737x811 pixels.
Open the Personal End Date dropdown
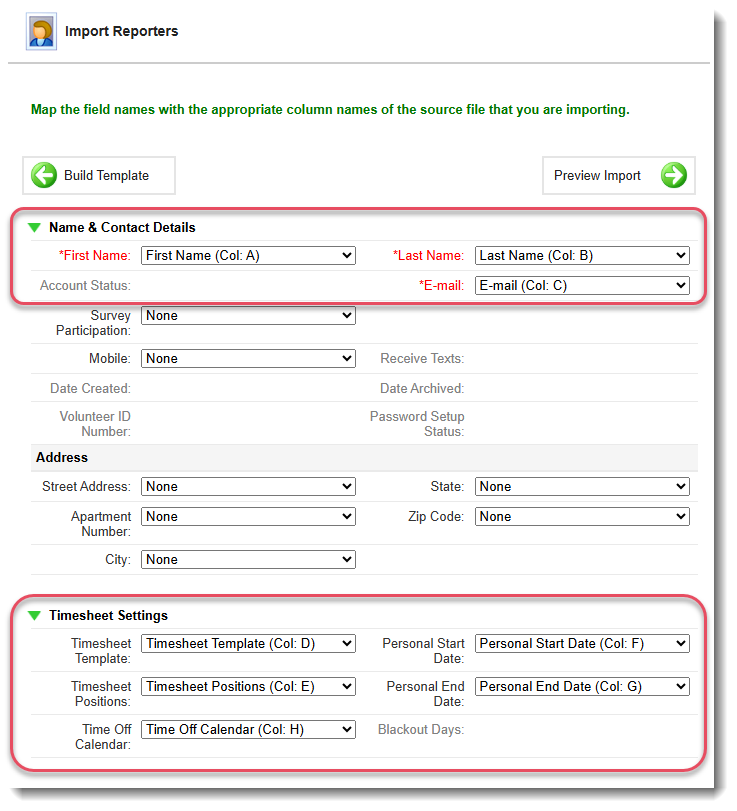pyautogui.click(x=582, y=686)
